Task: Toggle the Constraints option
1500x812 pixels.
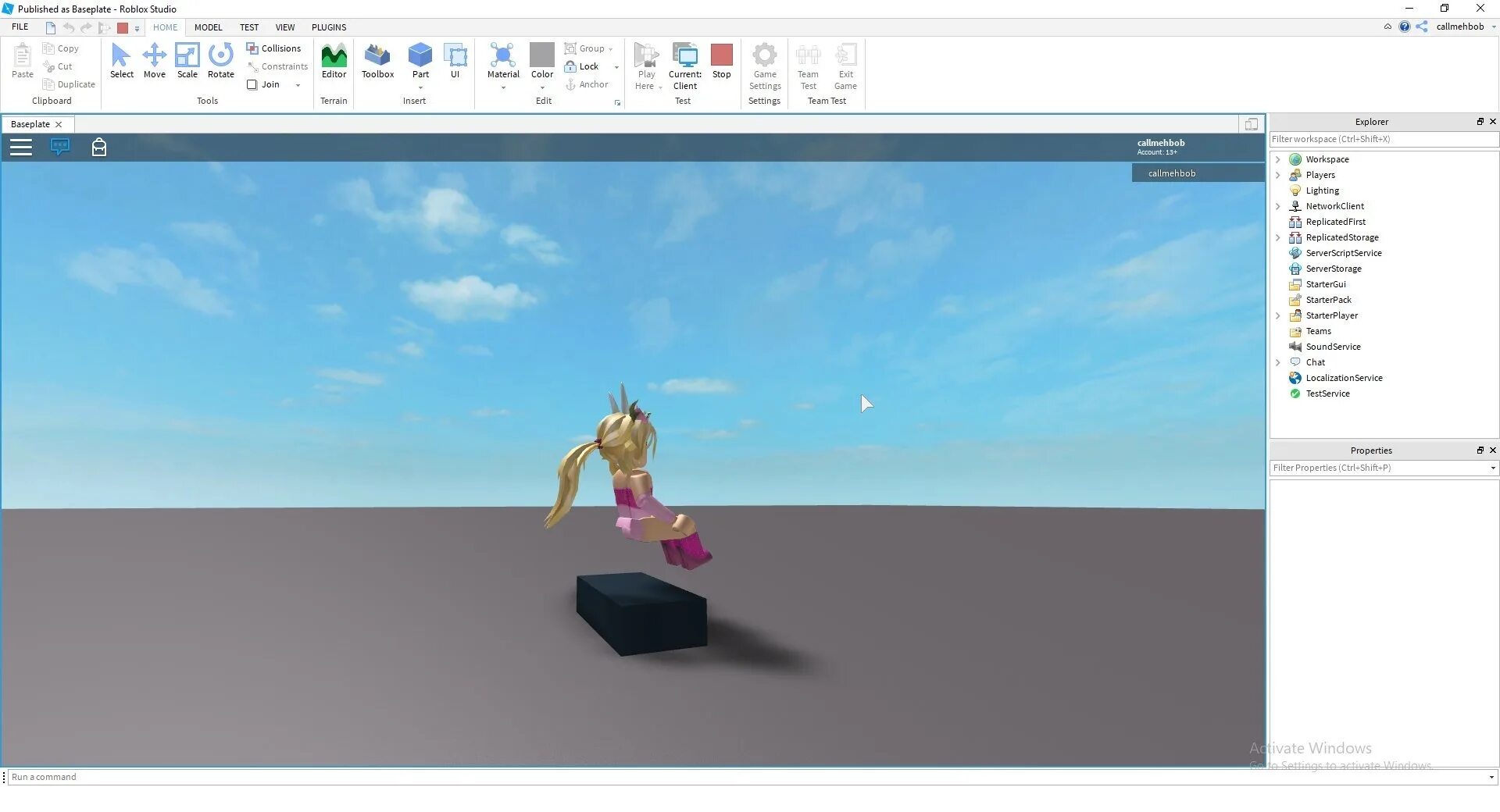Action: [x=277, y=66]
